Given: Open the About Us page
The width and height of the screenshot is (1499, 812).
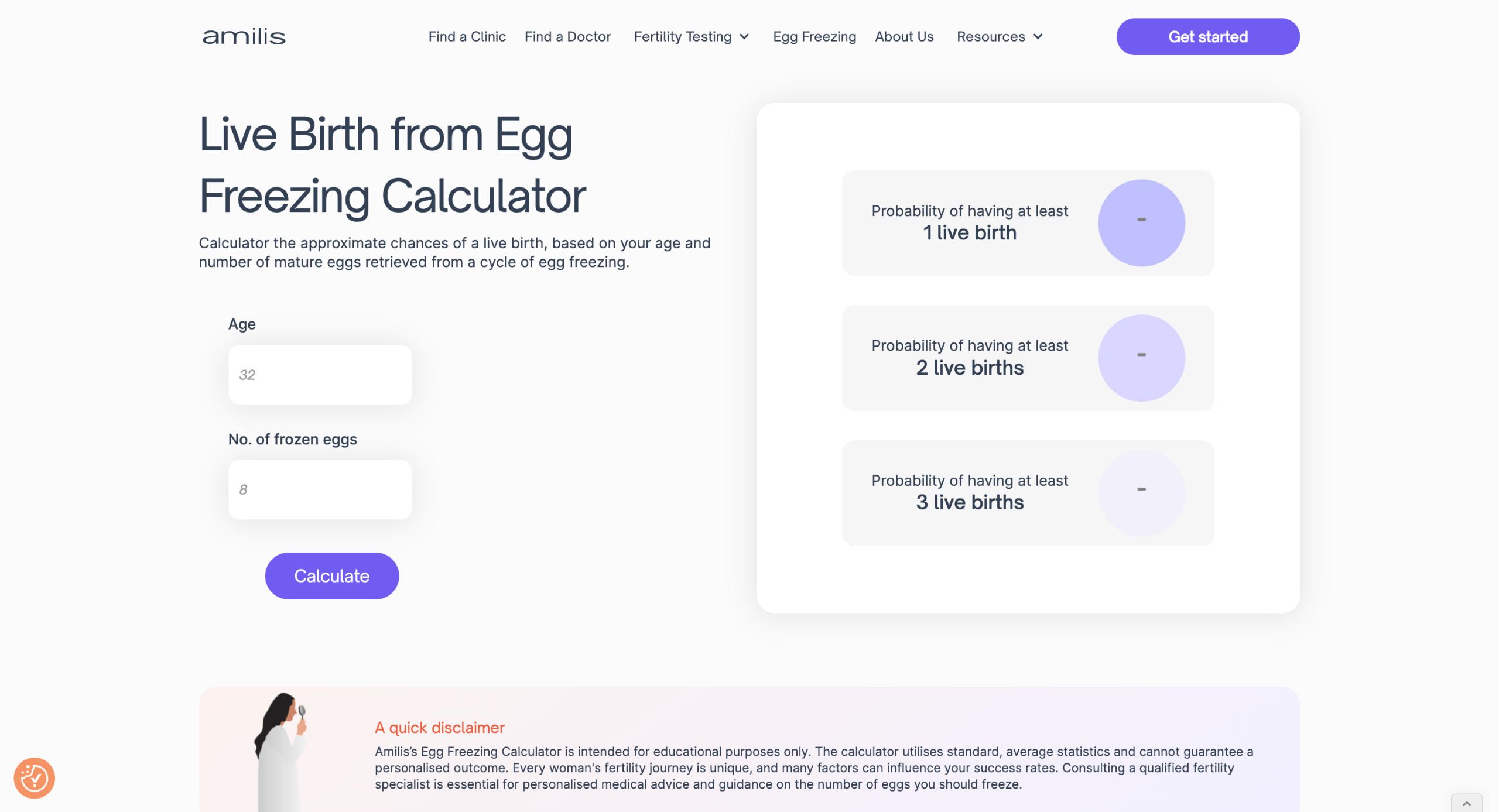Looking at the screenshot, I should (x=904, y=36).
